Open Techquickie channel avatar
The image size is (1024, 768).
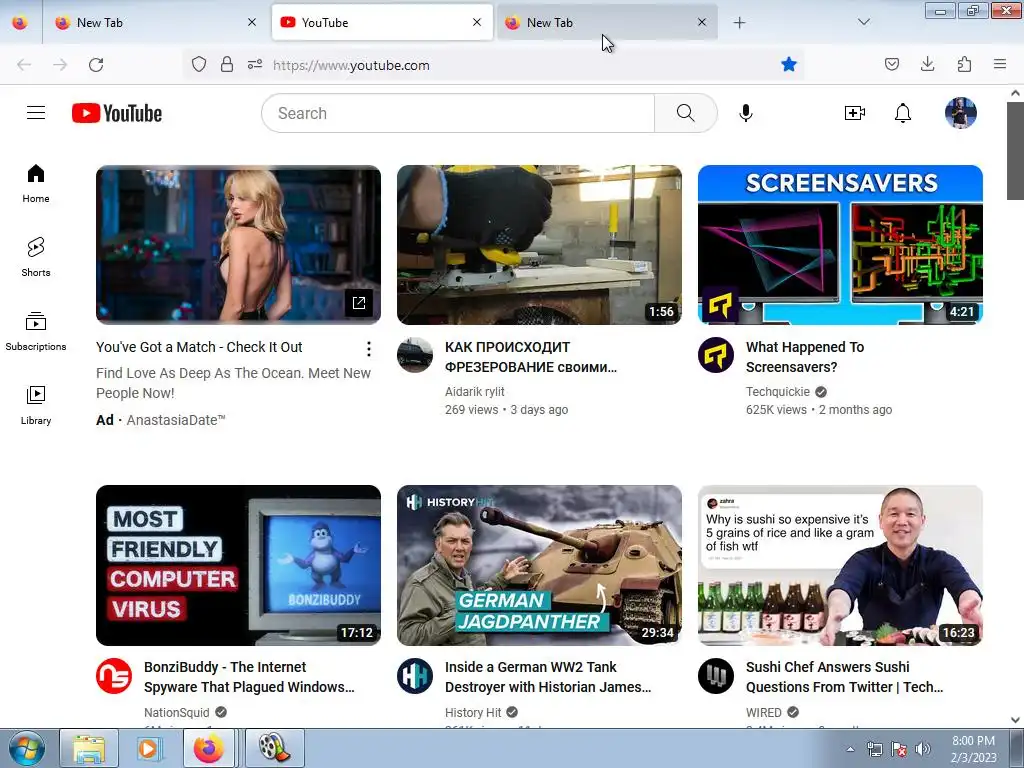click(716, 355)
